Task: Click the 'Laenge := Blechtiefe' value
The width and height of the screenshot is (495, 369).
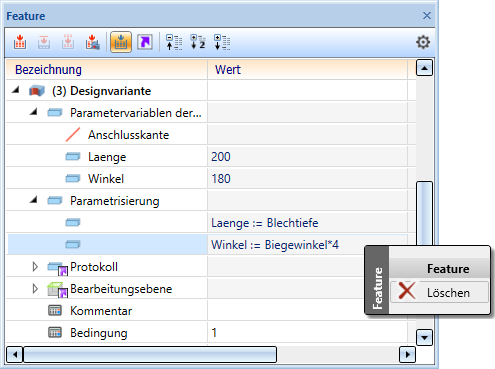Action: pyautogui.click(x=265, y=223)
